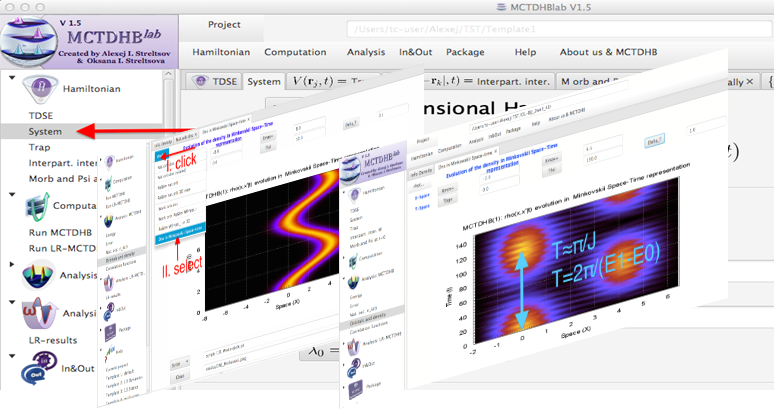
Task: Click the project path field
Action: [x=559, y=29]
